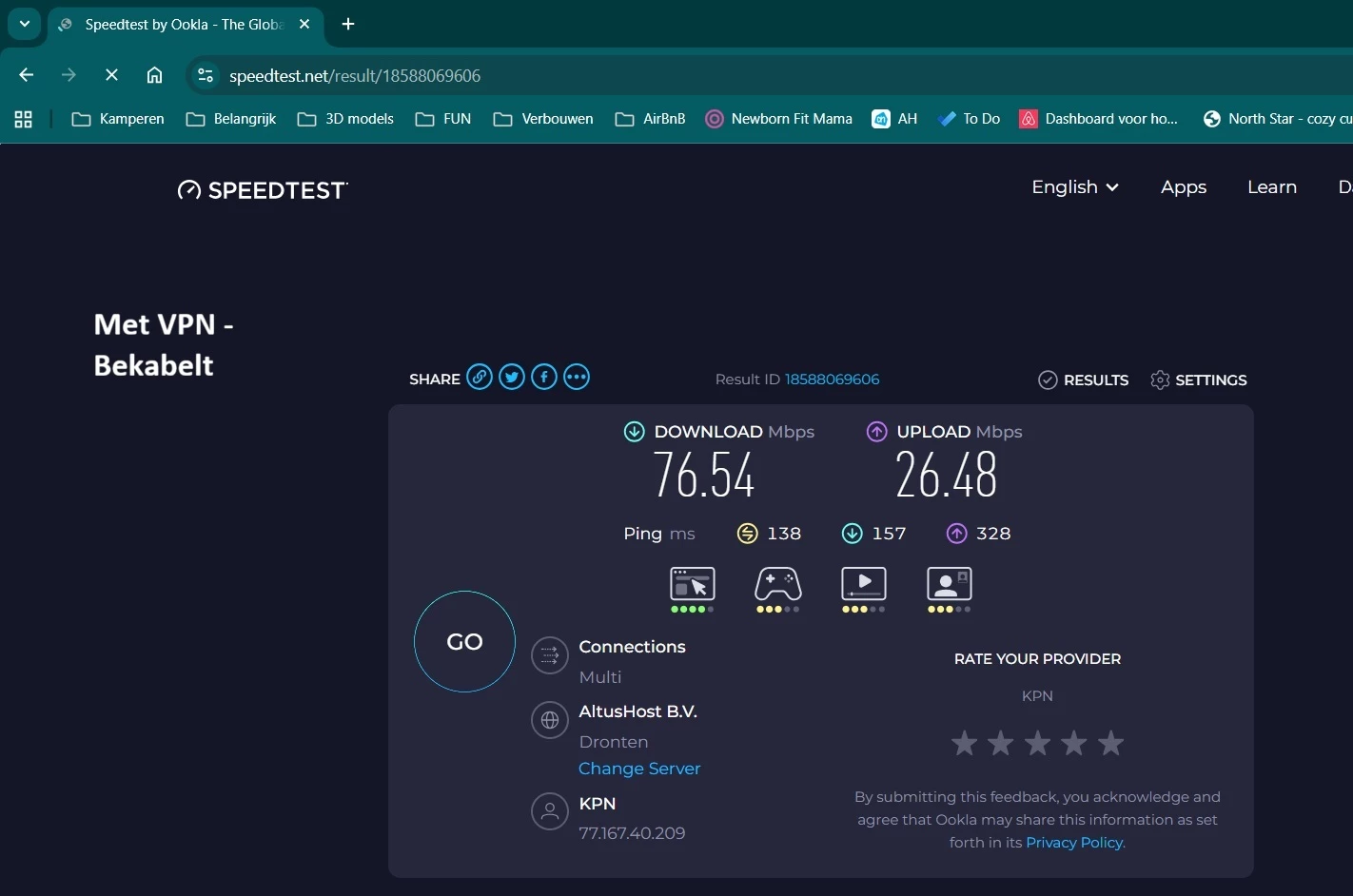Go forward to the next page
The image size is (1353, 896).
(69, 75)
